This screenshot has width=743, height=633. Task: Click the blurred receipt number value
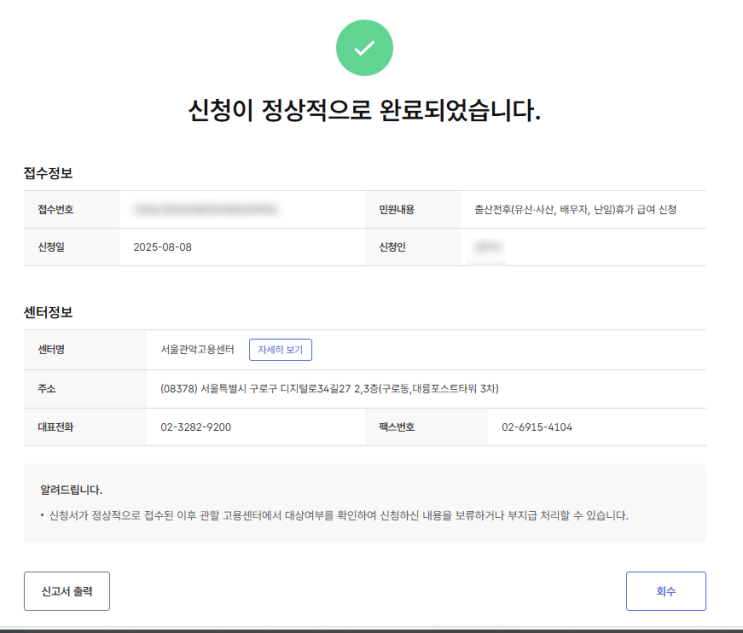click(x=205, y=209)
